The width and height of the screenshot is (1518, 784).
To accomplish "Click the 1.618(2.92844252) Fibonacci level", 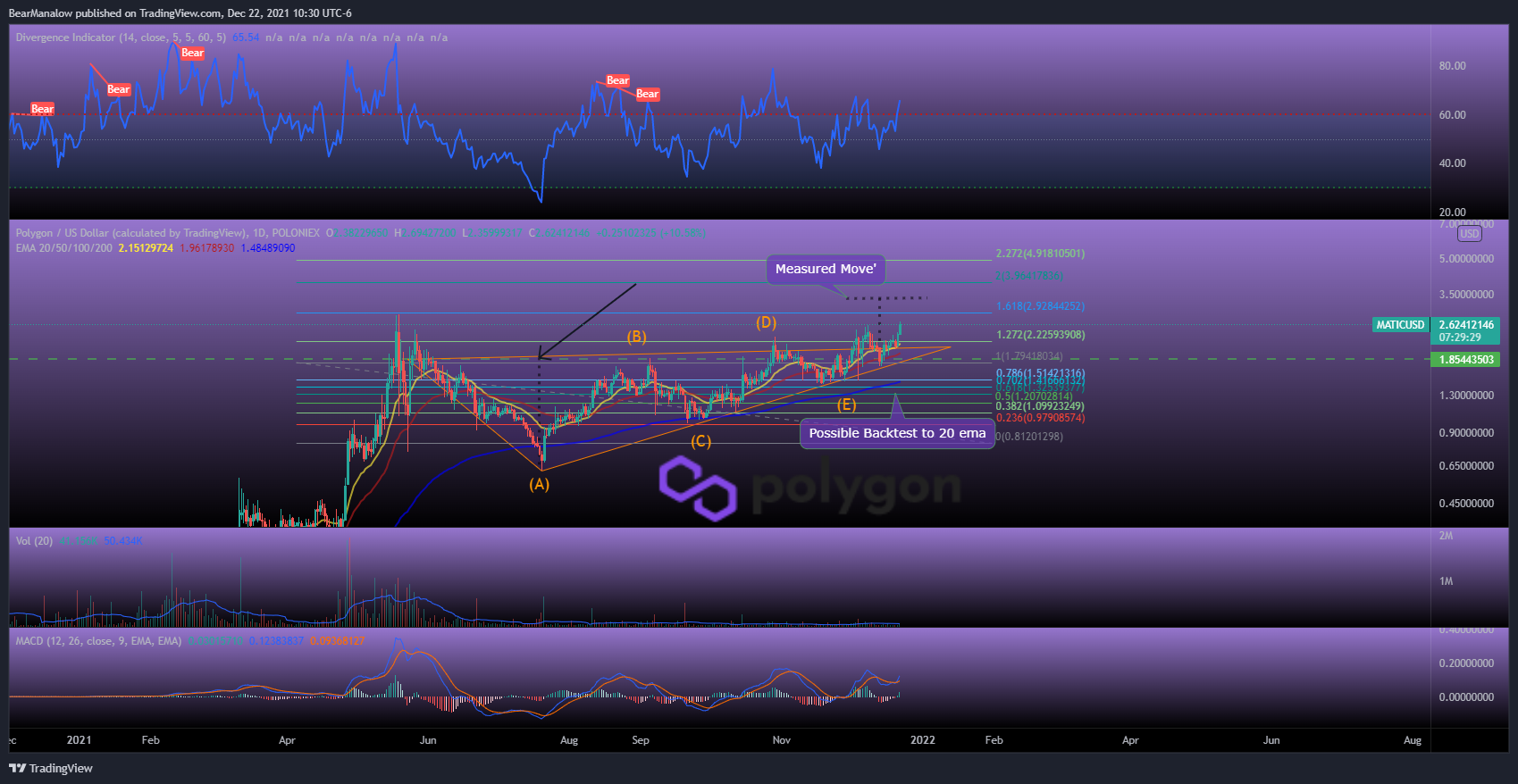I will coord(1041,306).
